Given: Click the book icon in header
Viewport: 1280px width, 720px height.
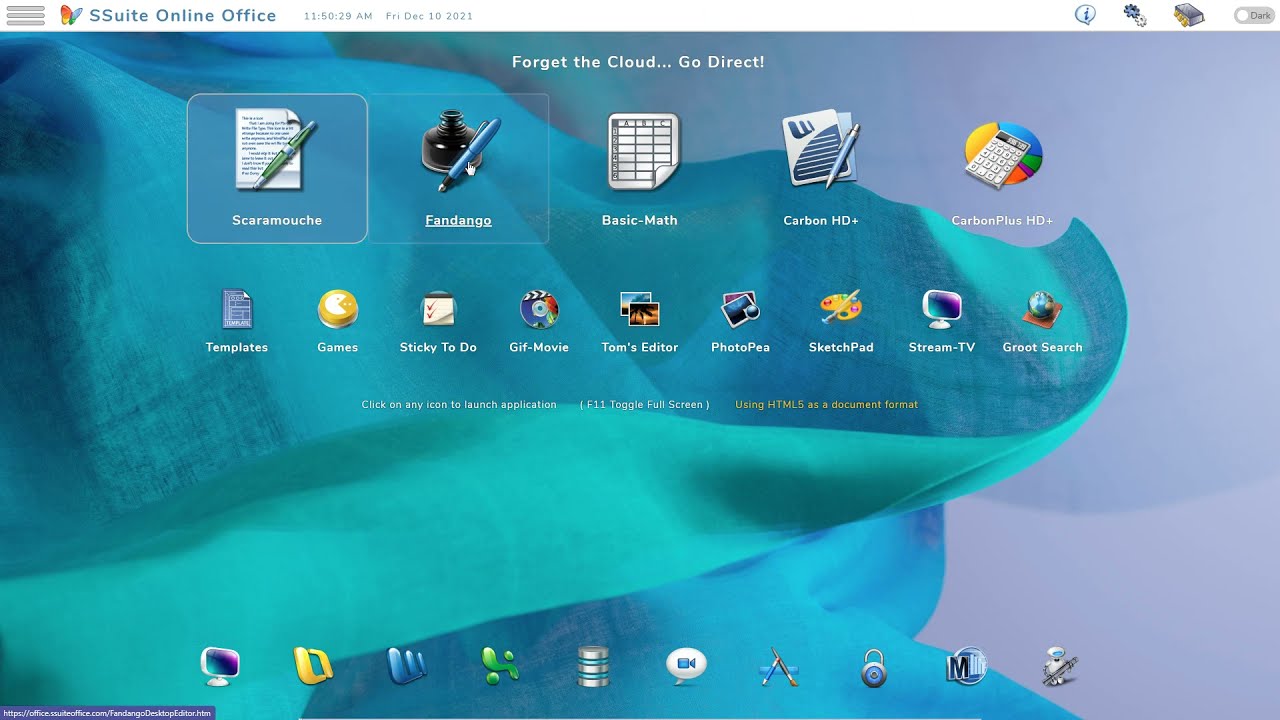Looking at the screenshot, I should (x=1188, y=15).
